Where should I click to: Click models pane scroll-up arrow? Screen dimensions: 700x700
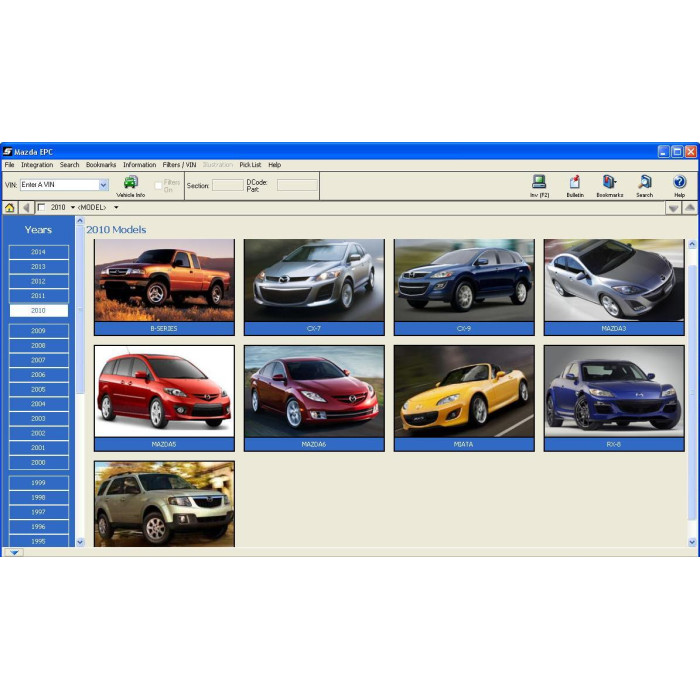(692, 244)
